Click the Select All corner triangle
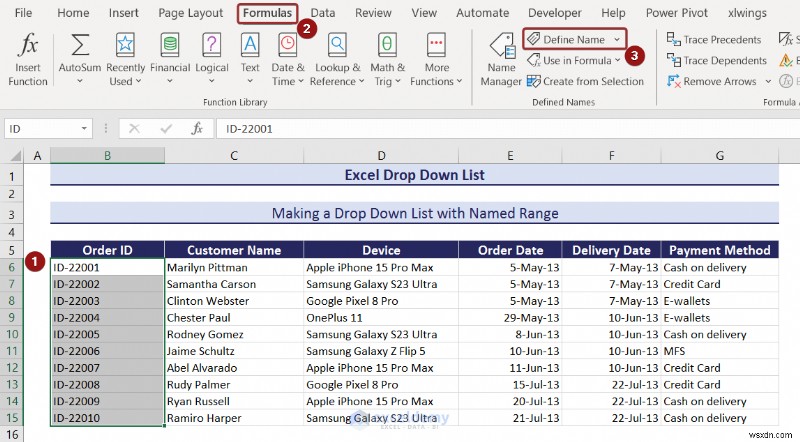Screen dimensions: 800x442 pos(16,155)
